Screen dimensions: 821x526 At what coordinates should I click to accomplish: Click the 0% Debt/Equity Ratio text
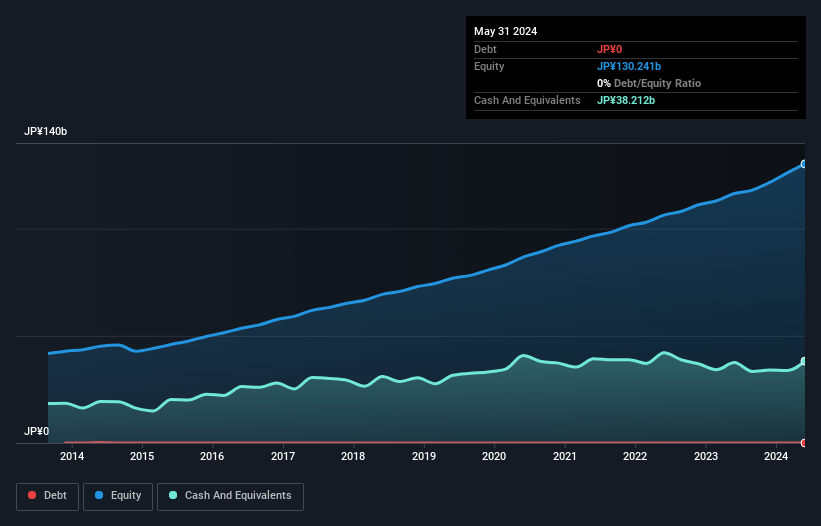click(649, 83)
